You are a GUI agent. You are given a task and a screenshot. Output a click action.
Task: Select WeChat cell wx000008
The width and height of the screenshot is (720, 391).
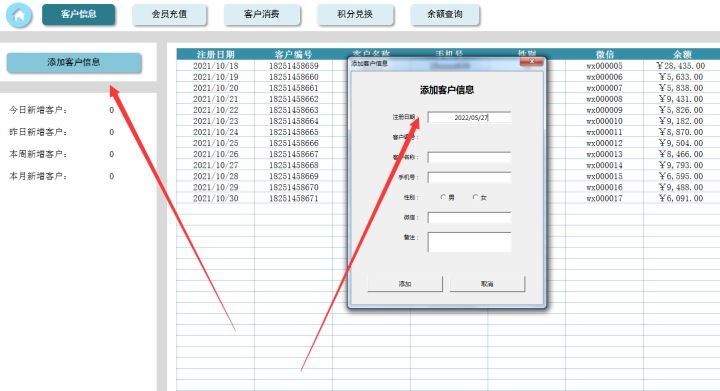pyautogui.click(x=604, y=99)
